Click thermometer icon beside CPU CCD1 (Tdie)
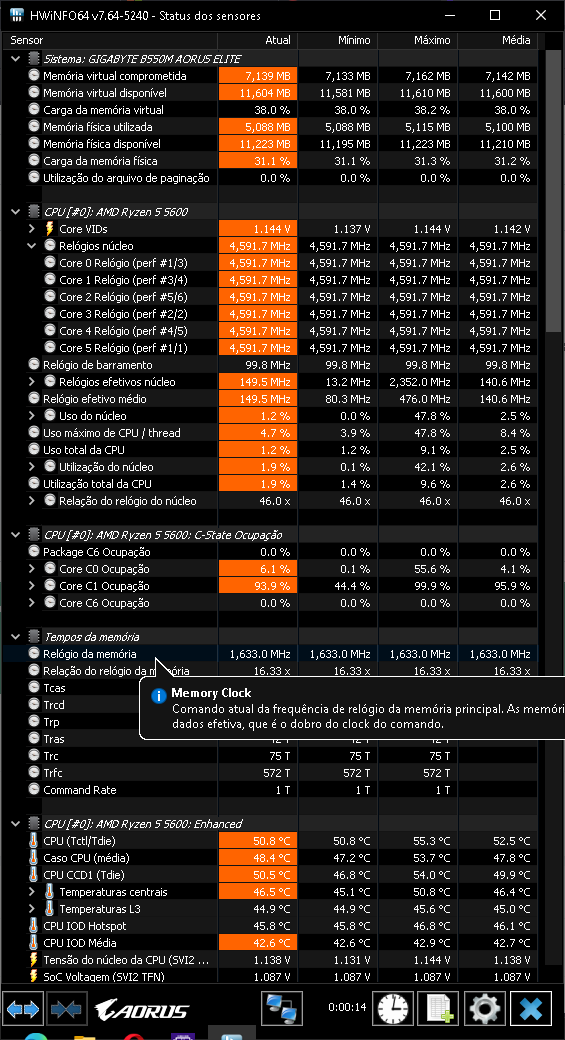The height and width of the screenshot is (1040, 565). tap(34, 875)
